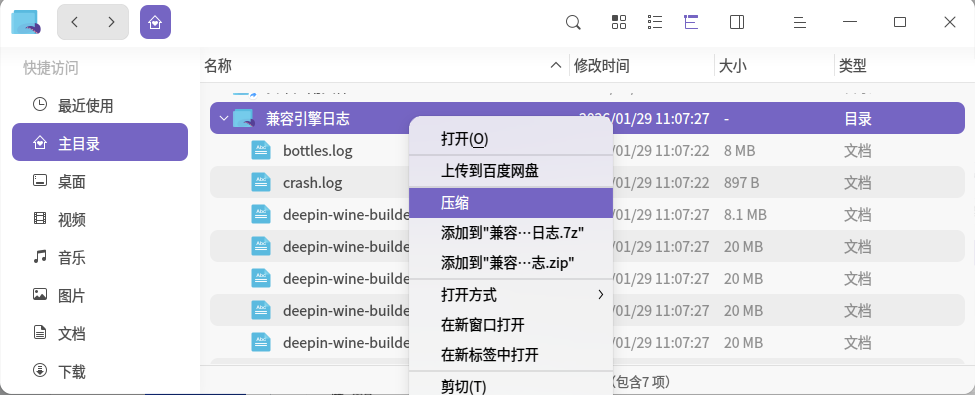
Task: Open the hamburger main menu
Action: pos(800,22)
